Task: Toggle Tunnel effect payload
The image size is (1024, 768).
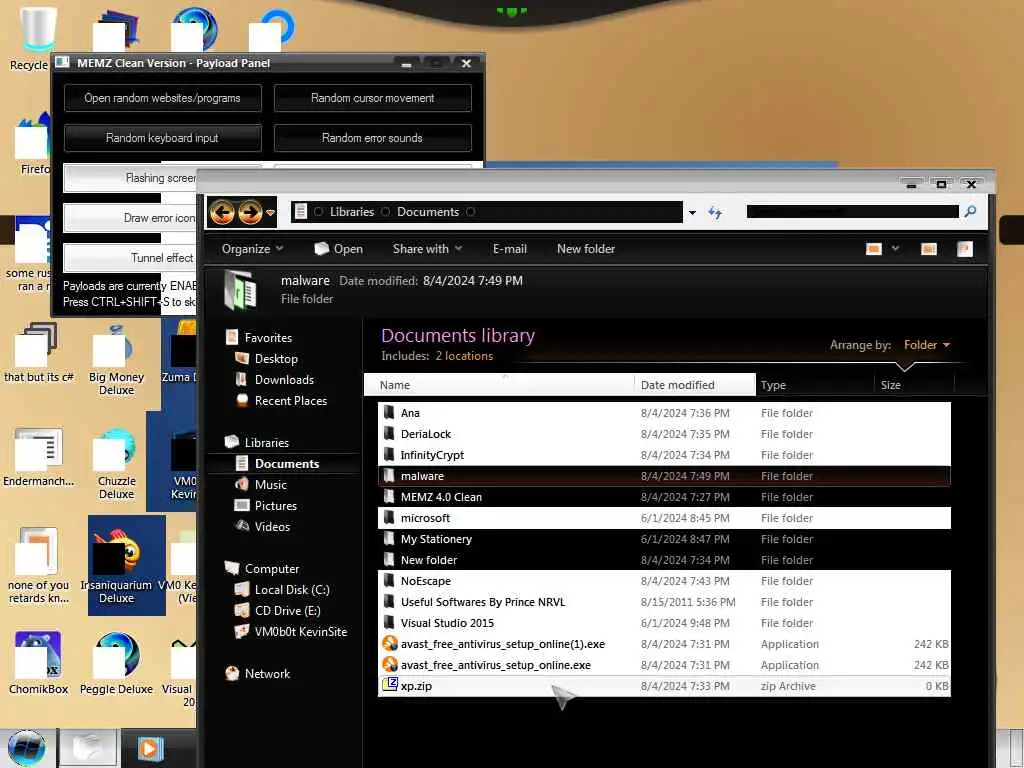Action: coord(131,257)
